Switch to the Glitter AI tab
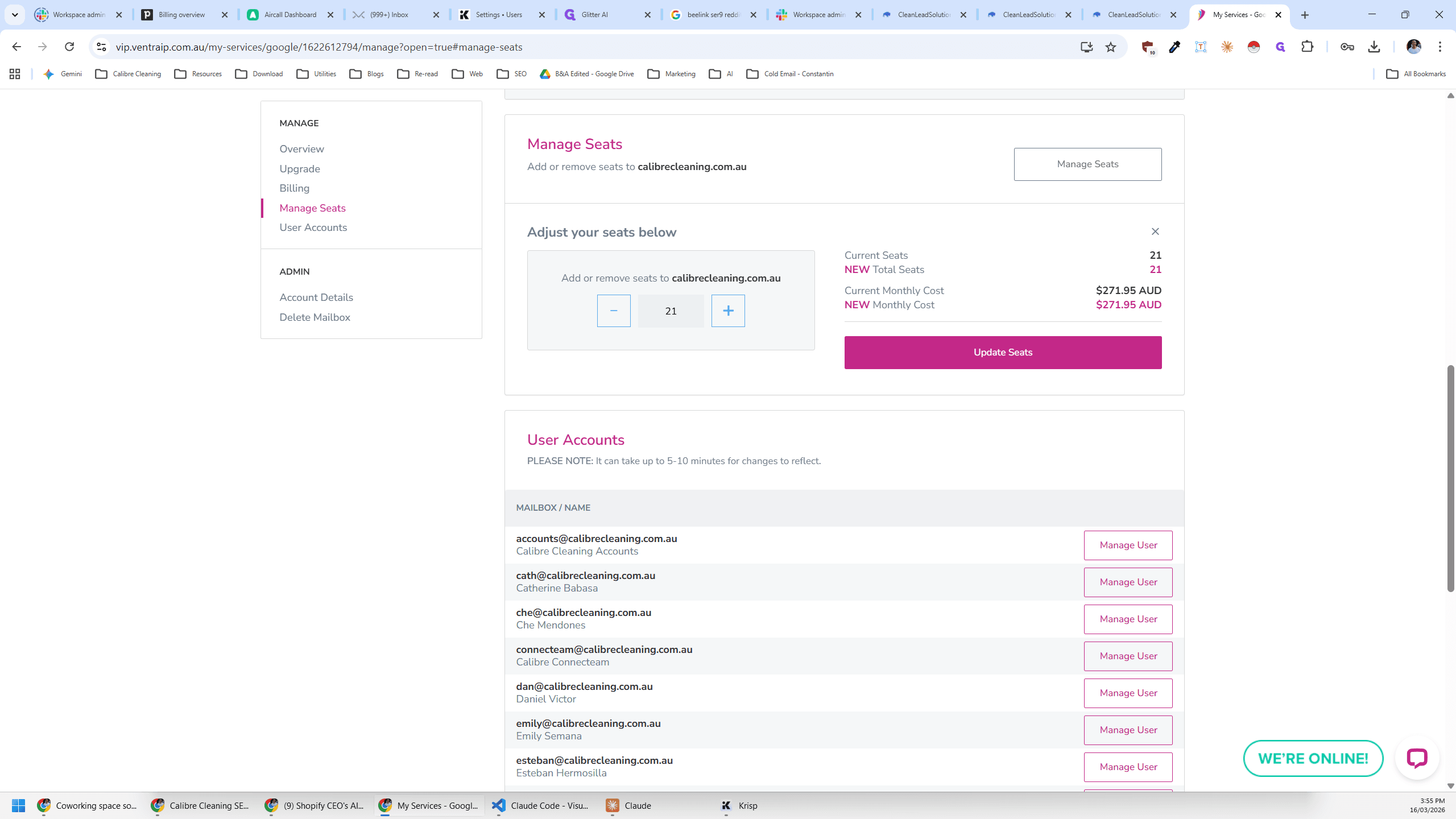This screenshot has height=819, width=1456. click(x=607, y=15)
